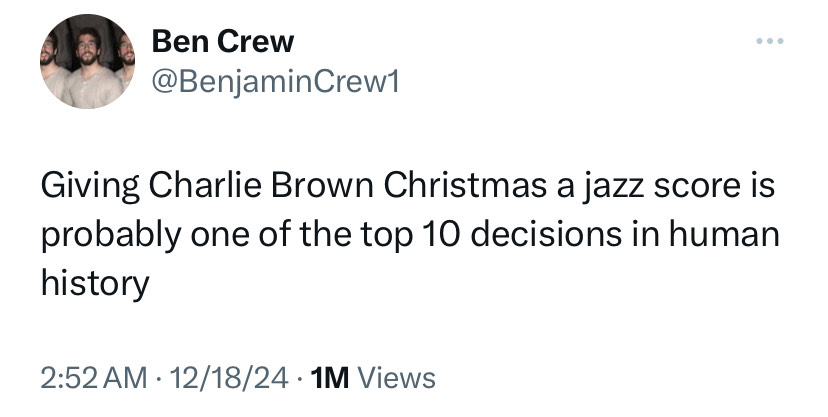Click the word human in the tweet
The width and height of the screenshot is (828, 417).
(724, 235)
